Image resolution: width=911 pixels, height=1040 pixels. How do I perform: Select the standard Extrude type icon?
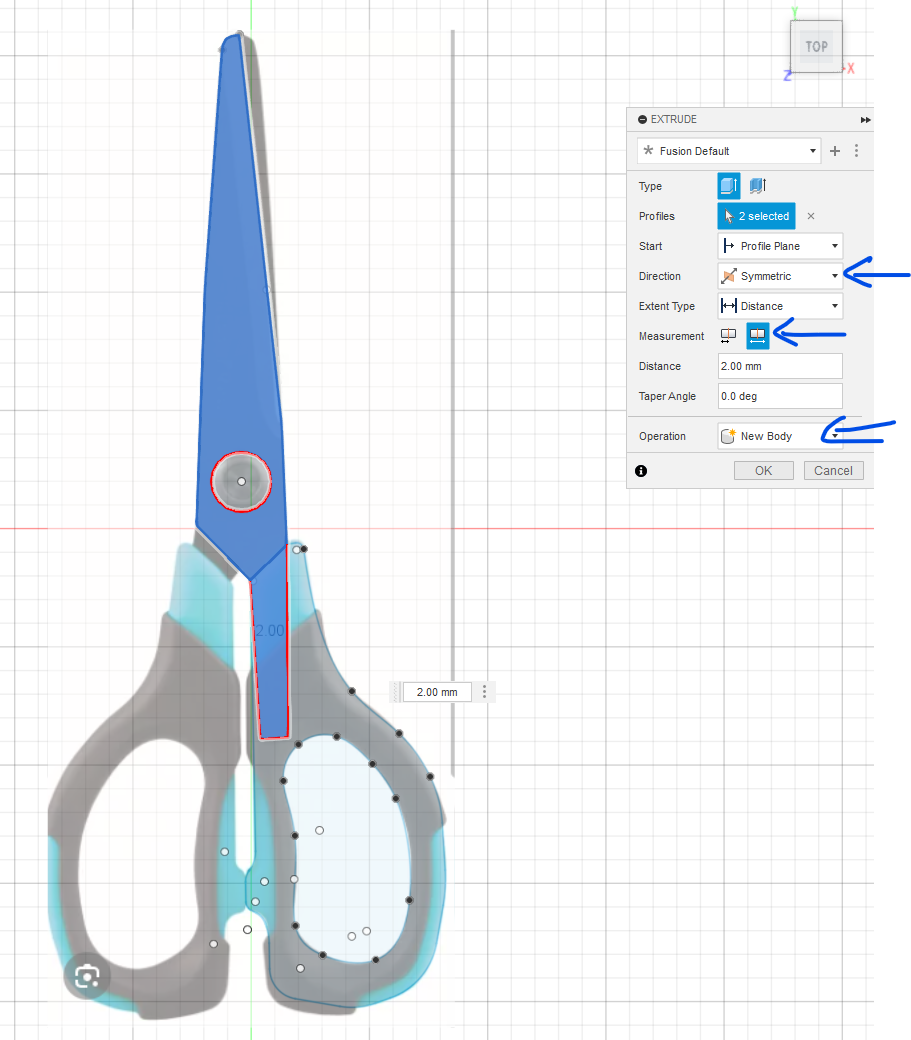(x=729, y=186)
